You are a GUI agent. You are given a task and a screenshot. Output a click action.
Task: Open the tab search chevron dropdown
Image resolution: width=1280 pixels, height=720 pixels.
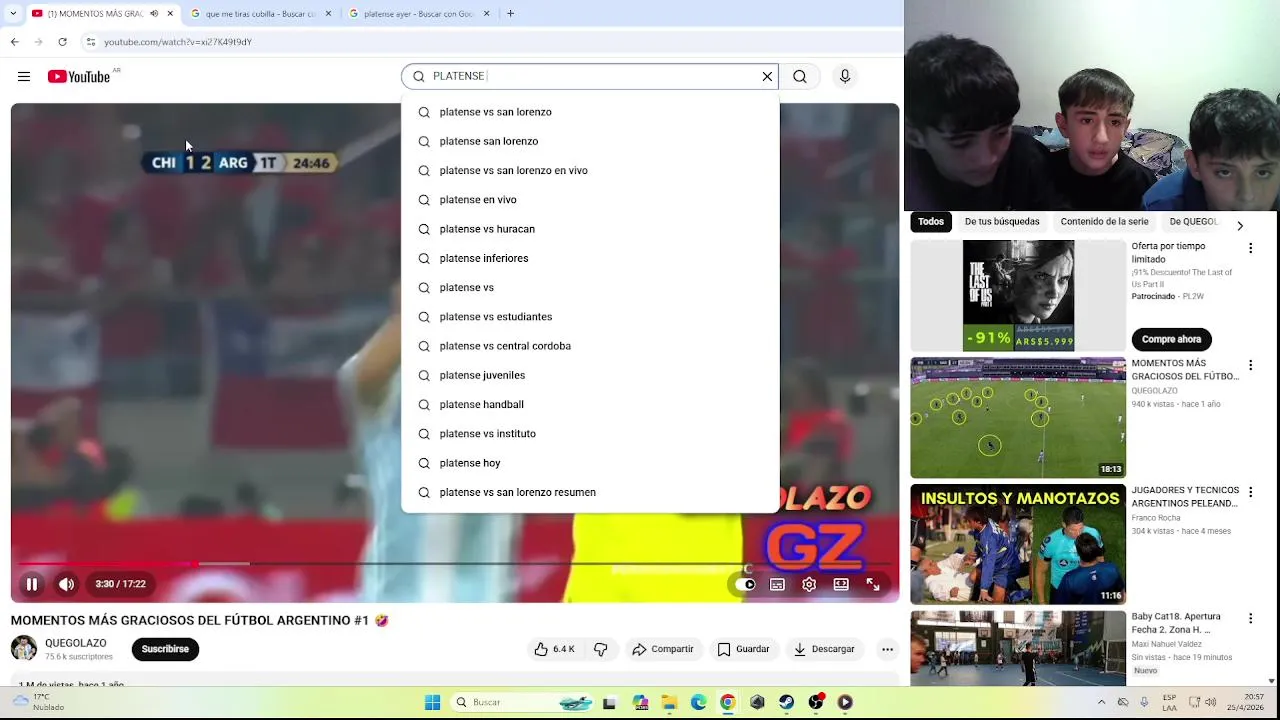point(12,14)
